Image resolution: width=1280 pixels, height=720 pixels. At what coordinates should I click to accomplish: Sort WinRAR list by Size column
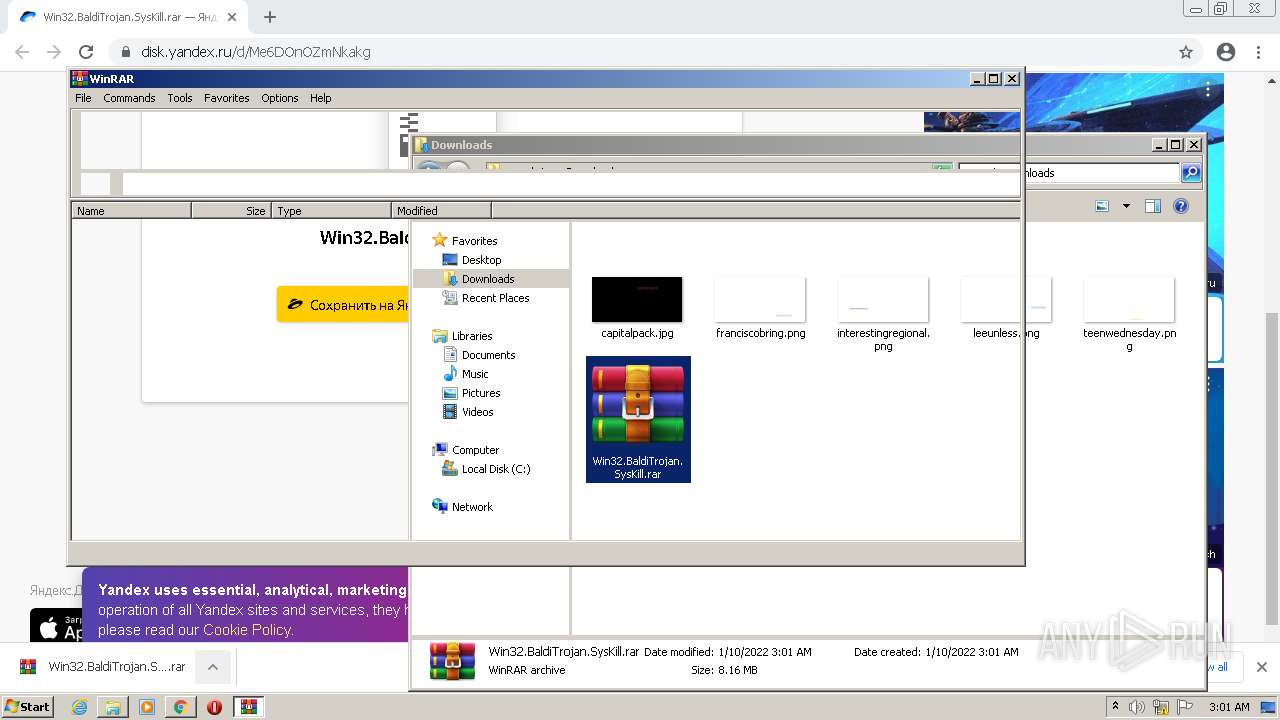click(231, 210)
